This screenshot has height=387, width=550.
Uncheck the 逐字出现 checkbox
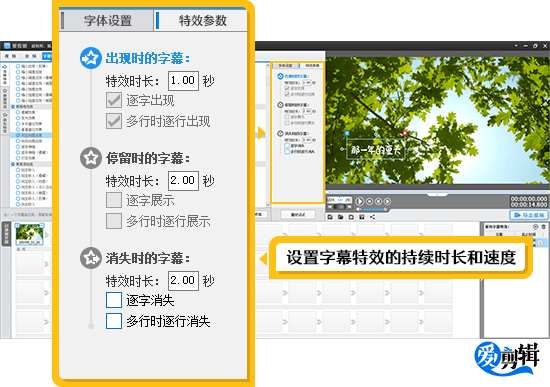(114, 100)
